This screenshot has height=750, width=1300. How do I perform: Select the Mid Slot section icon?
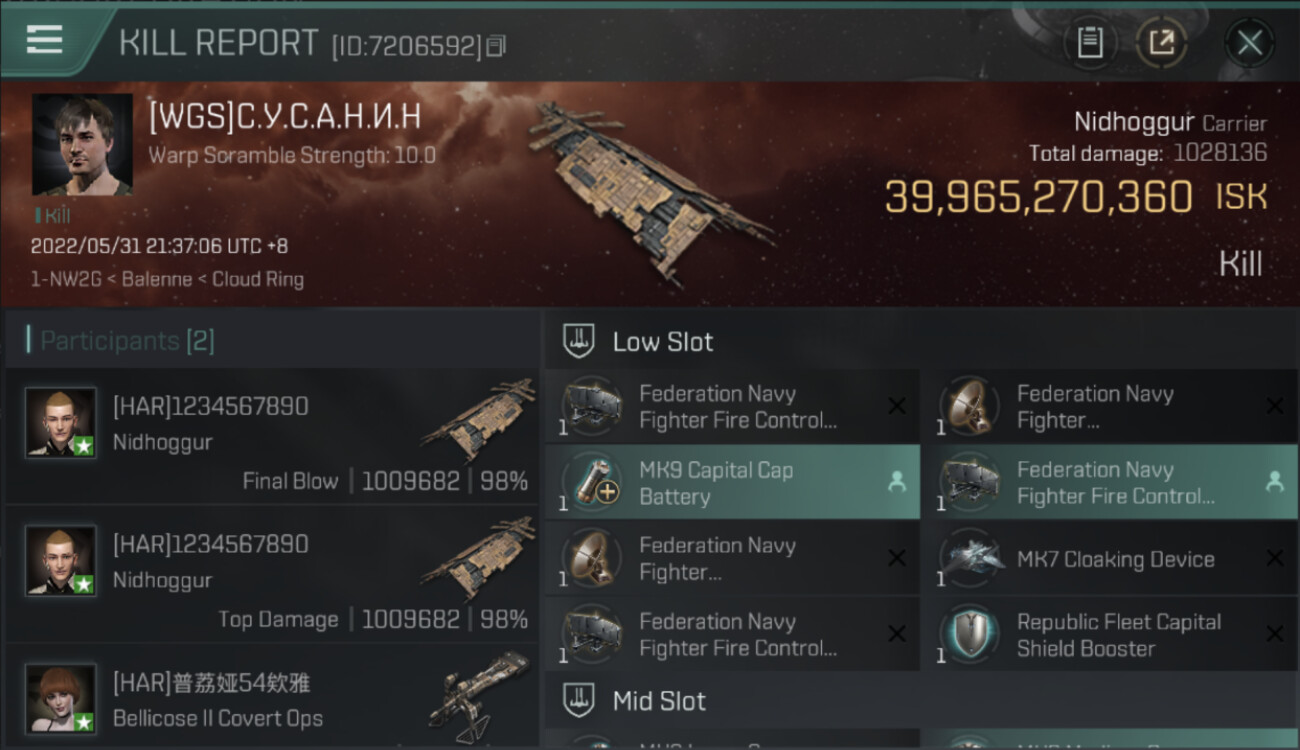[x=579, y=700]
